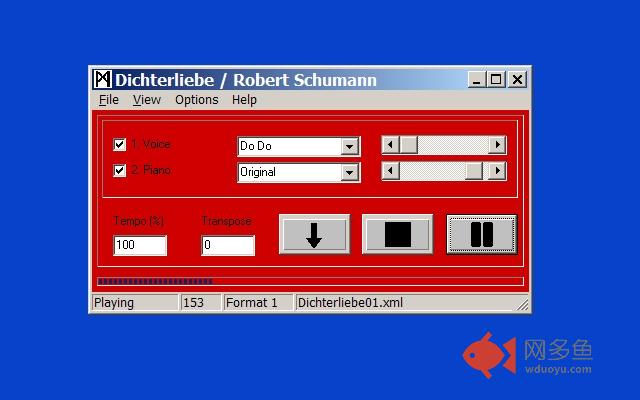Click 'Dichterliebe01.xml' file name in status bar

350,303
